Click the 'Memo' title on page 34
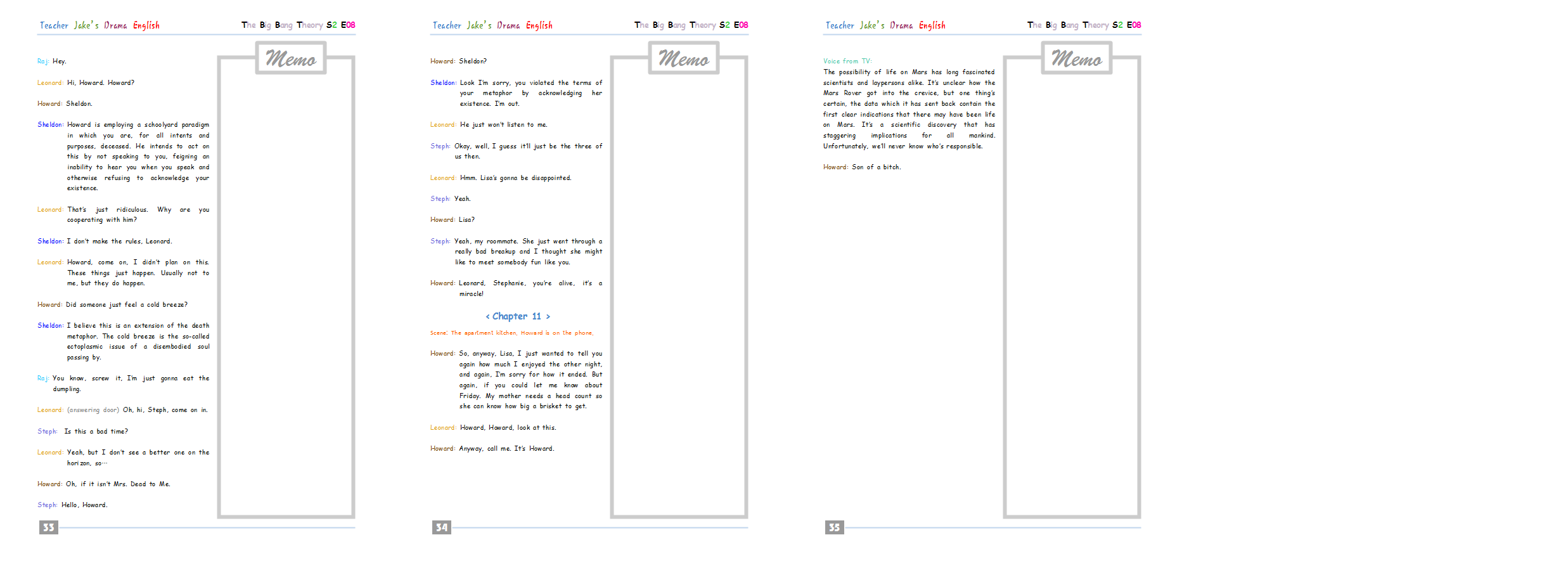 pos(684,58)
